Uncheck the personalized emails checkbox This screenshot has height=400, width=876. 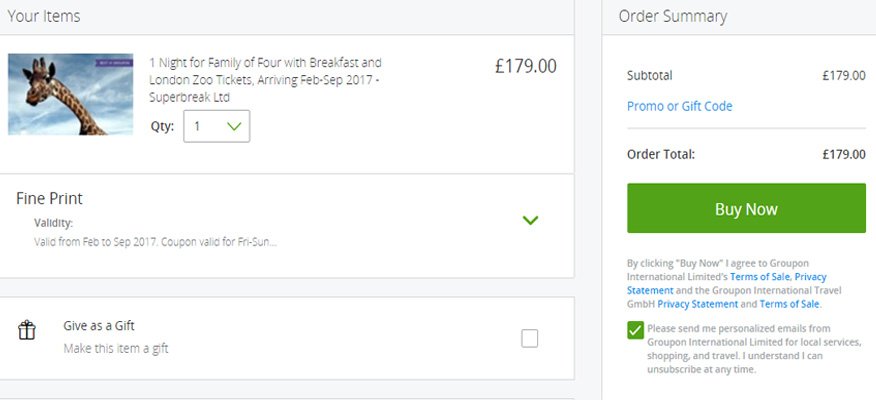[635, 330]
